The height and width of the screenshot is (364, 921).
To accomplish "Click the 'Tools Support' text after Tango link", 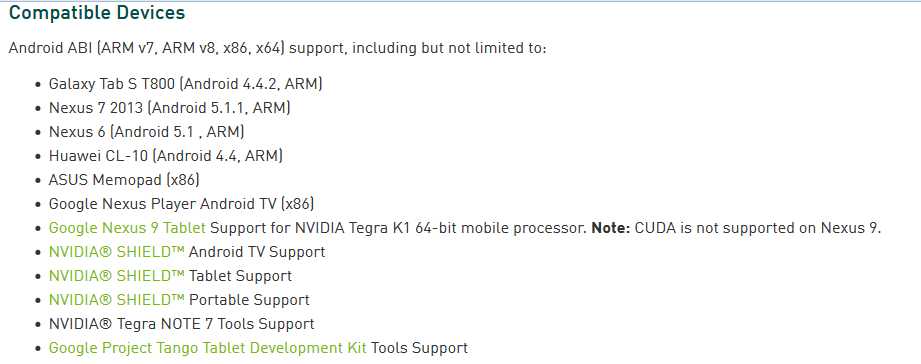I will coord(419,348).
